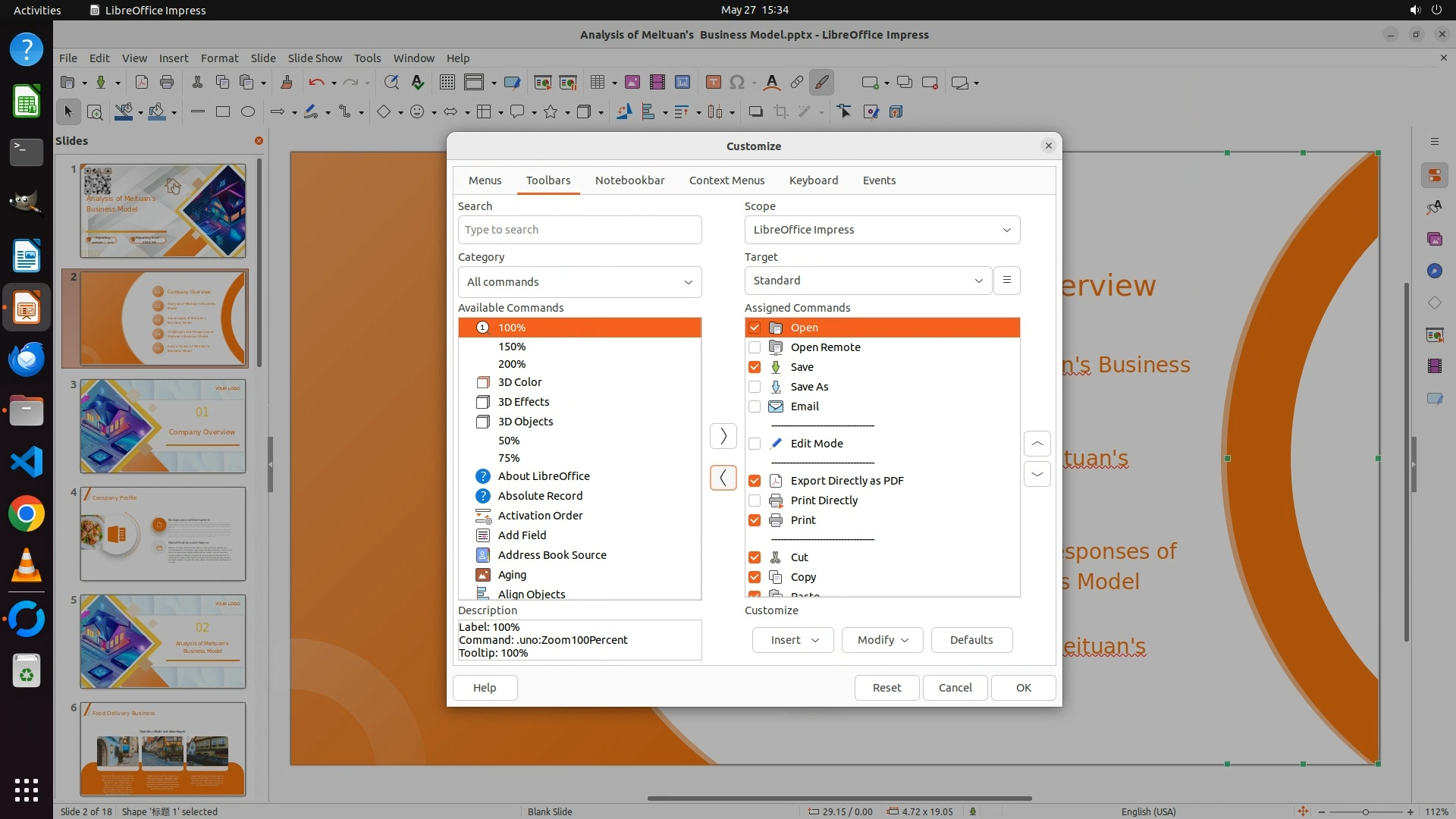Expand the Category All commands dropdown
The width and height of the screenshot is (1456, 819).
click(579, 282)
